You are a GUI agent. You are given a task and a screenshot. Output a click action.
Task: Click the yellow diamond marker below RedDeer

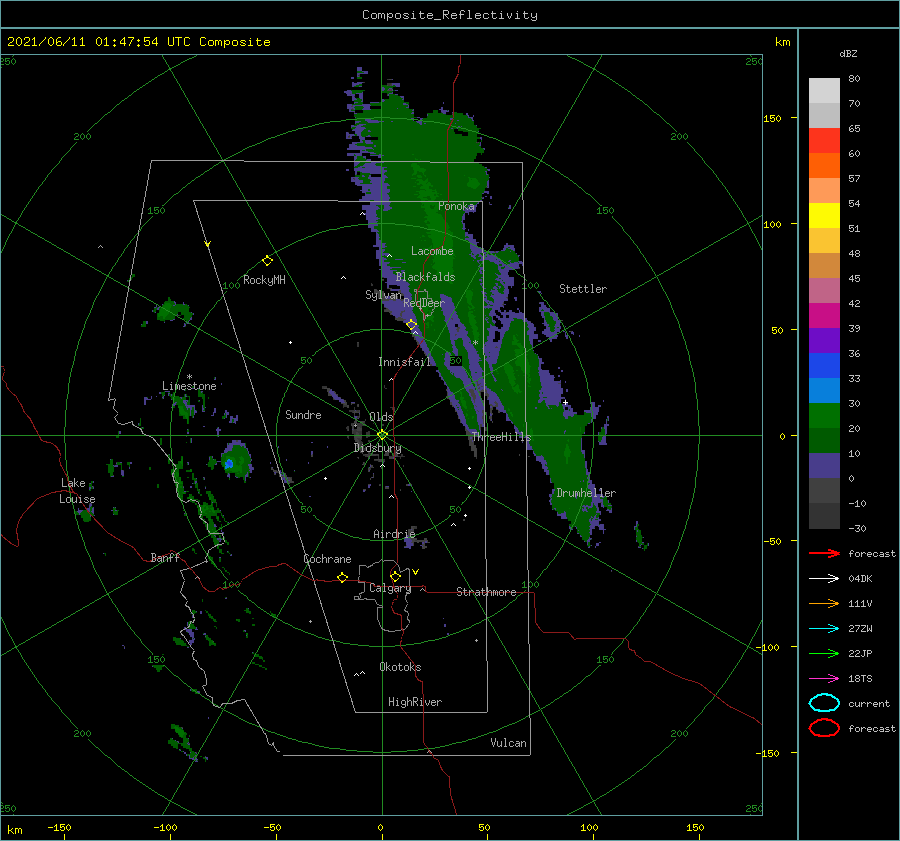point(412,325)
